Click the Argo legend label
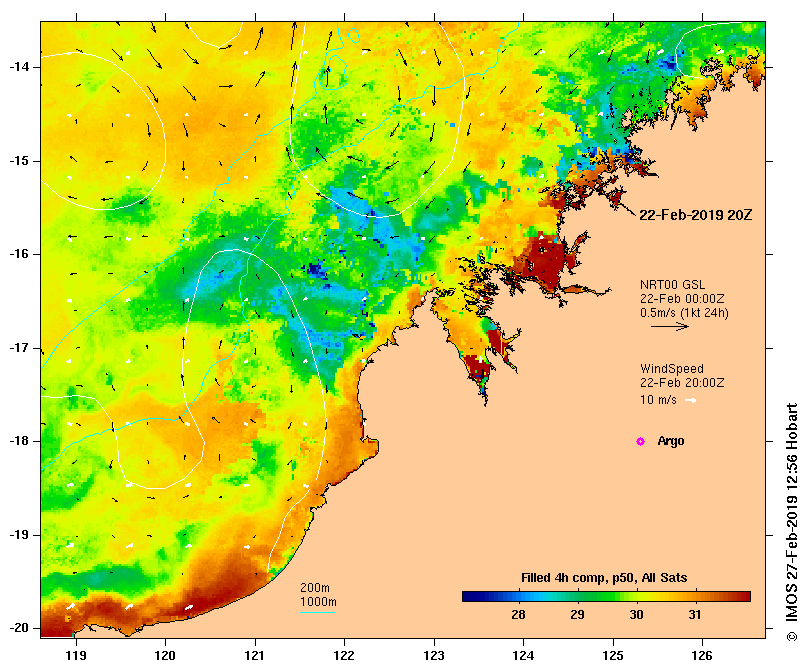Screen dimensions: 809x672 [671, 441]
